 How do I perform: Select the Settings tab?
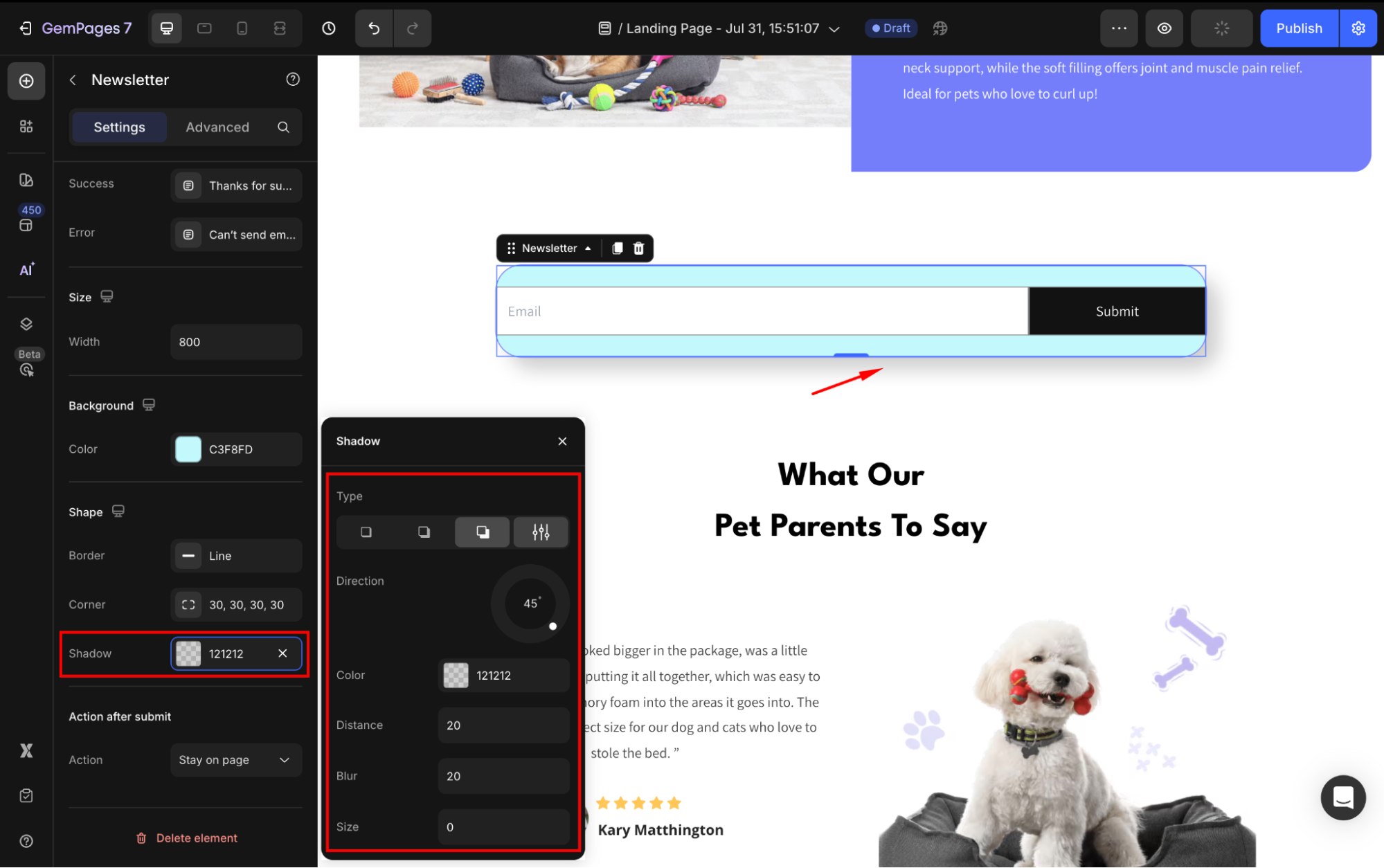tap(119, 127)
